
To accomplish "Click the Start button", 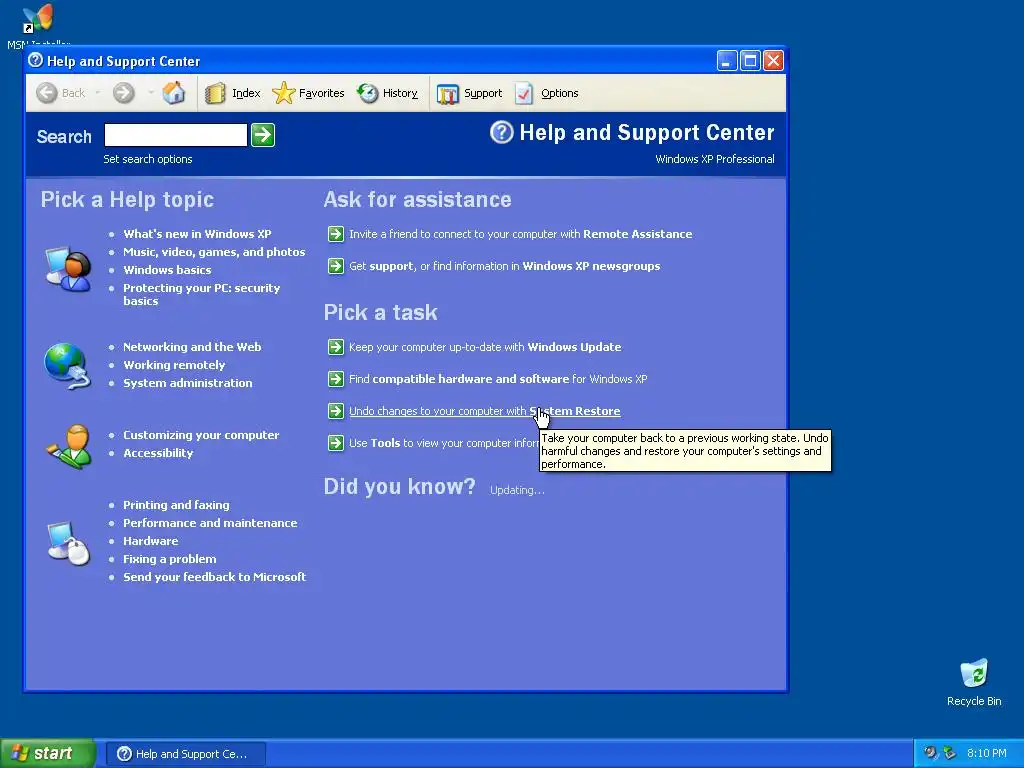I will coord(47,753).
